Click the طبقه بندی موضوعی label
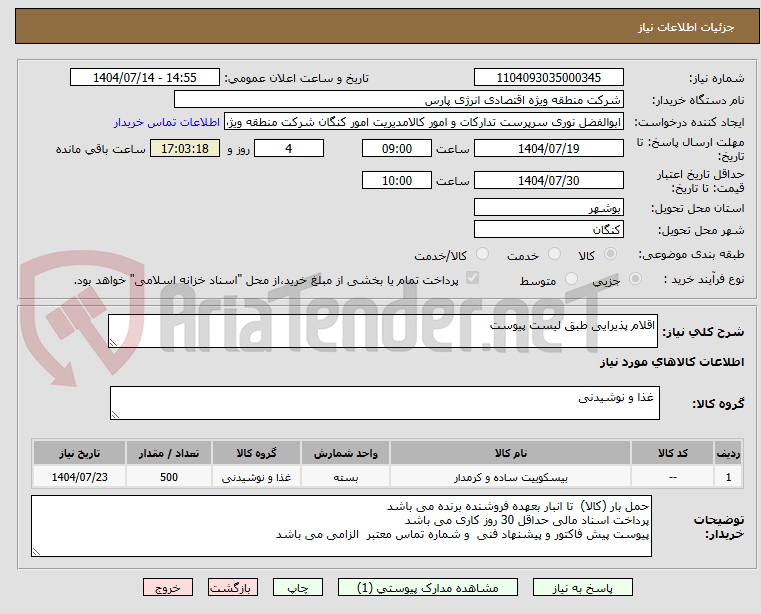 point(691,254)
